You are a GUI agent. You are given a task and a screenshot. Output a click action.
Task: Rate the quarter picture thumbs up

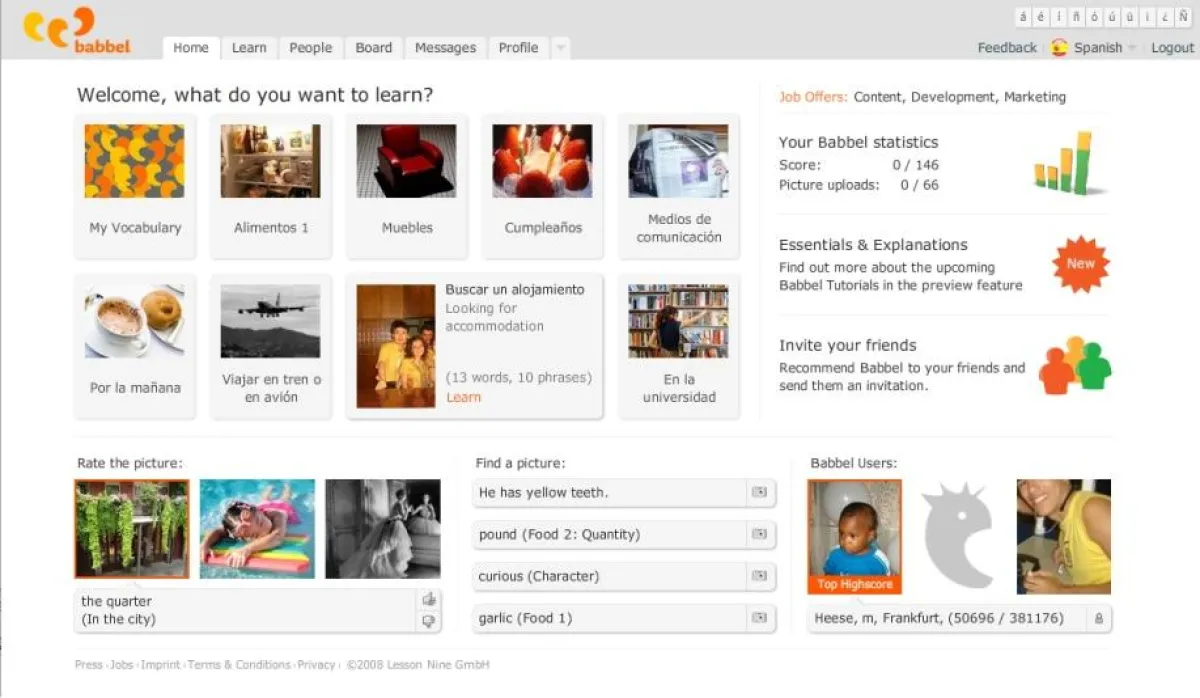pos(428,599)
